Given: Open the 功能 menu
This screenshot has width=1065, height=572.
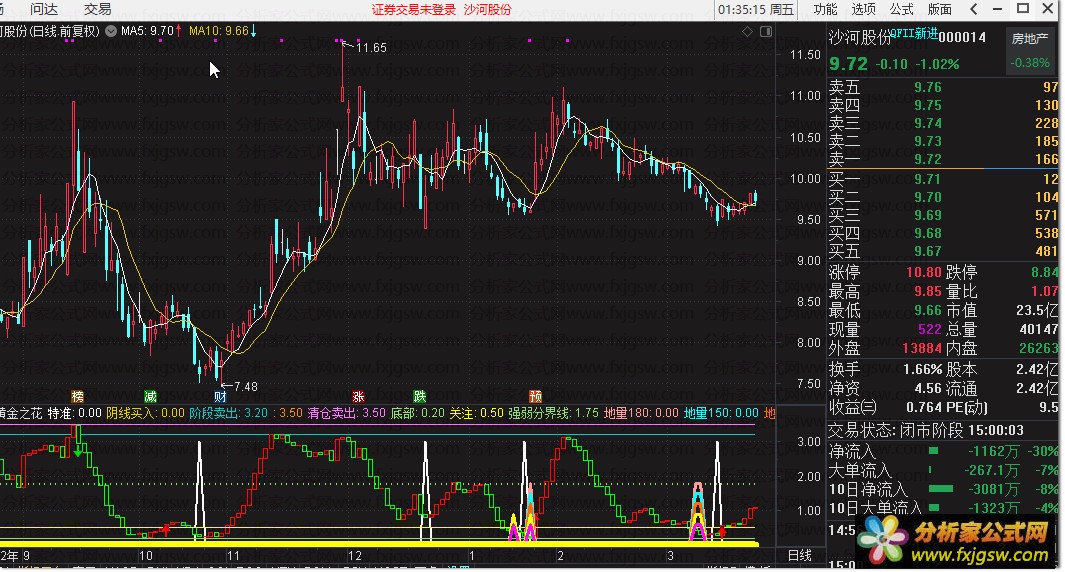Looking at the screenshot, I should click(x=825, y=9).
